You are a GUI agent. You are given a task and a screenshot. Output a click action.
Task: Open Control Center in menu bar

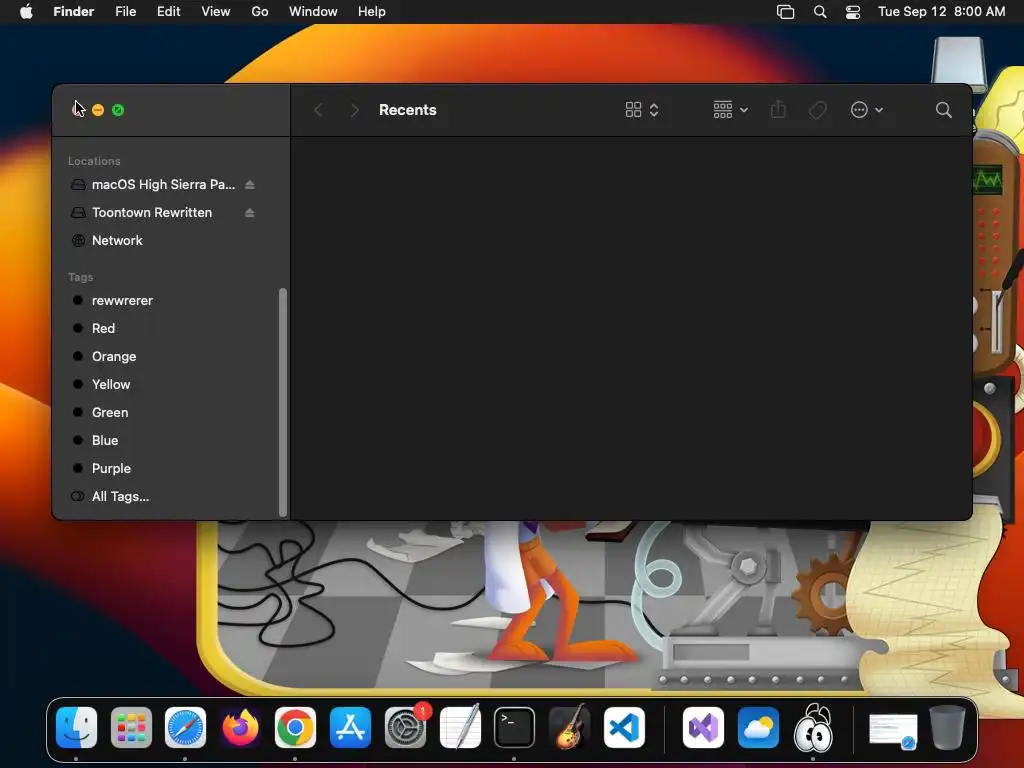click(x=853, y=12)
